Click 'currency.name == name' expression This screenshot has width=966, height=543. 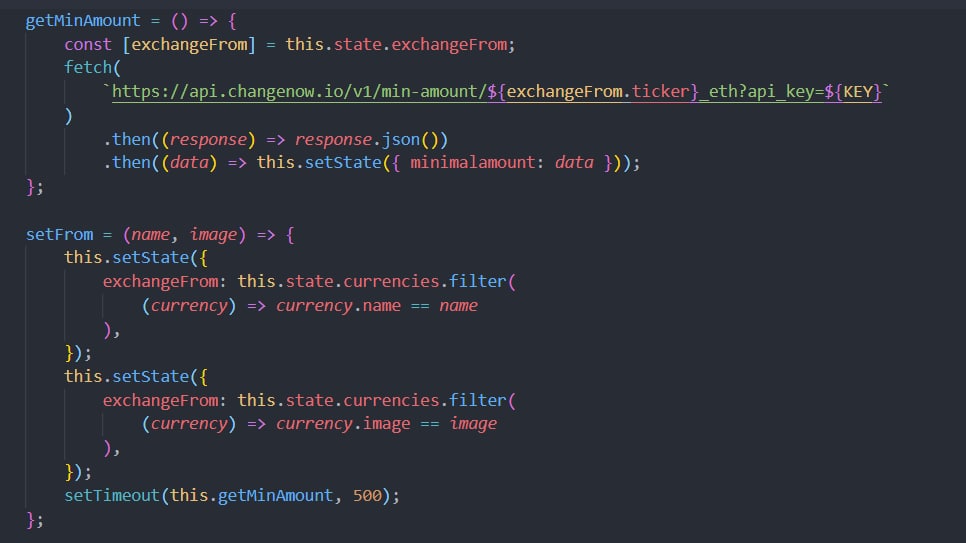376,306
